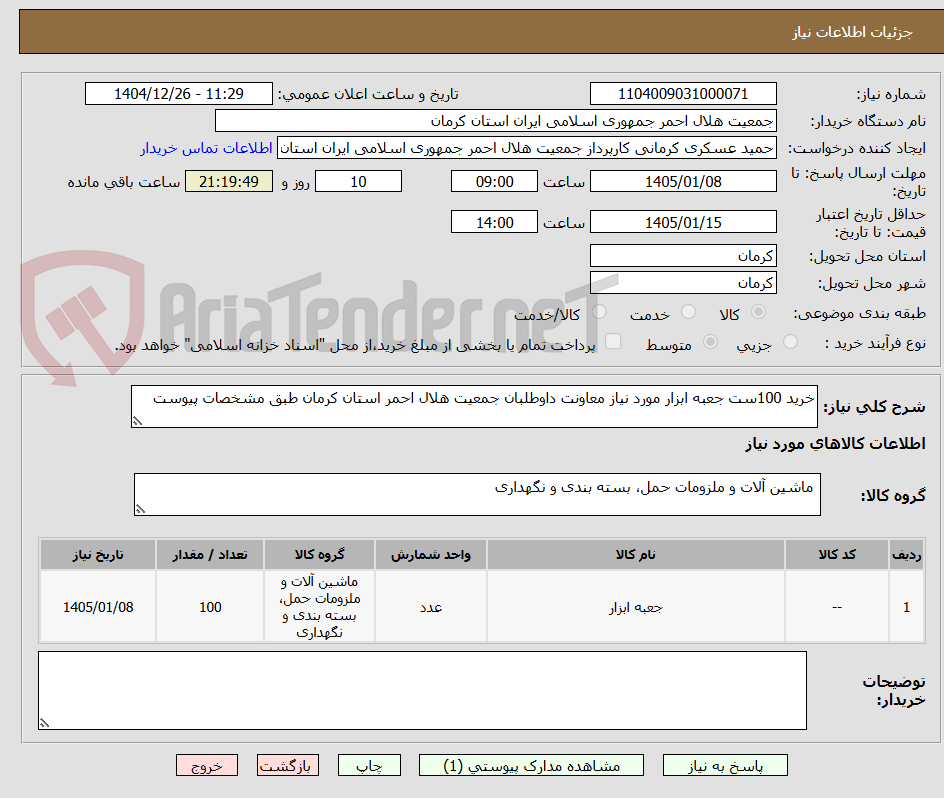The height and width of the screenshot is (798, 944).
Task: Click the چاپ print button
Action: click(369, 765)
